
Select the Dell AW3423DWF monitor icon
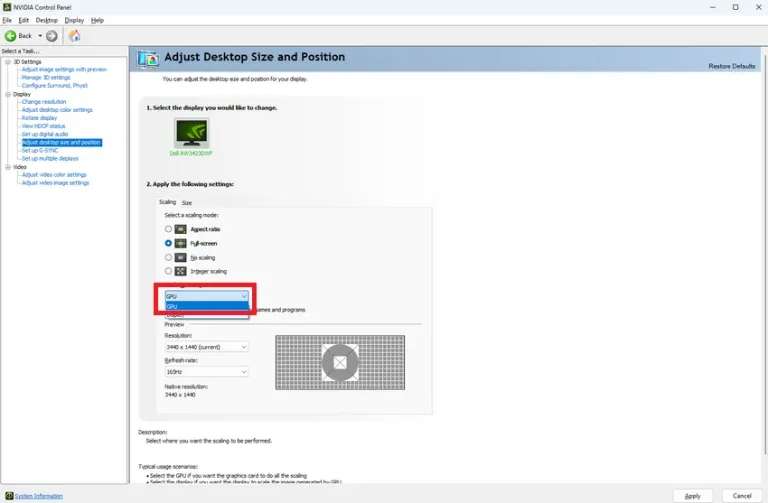point(192,133)
